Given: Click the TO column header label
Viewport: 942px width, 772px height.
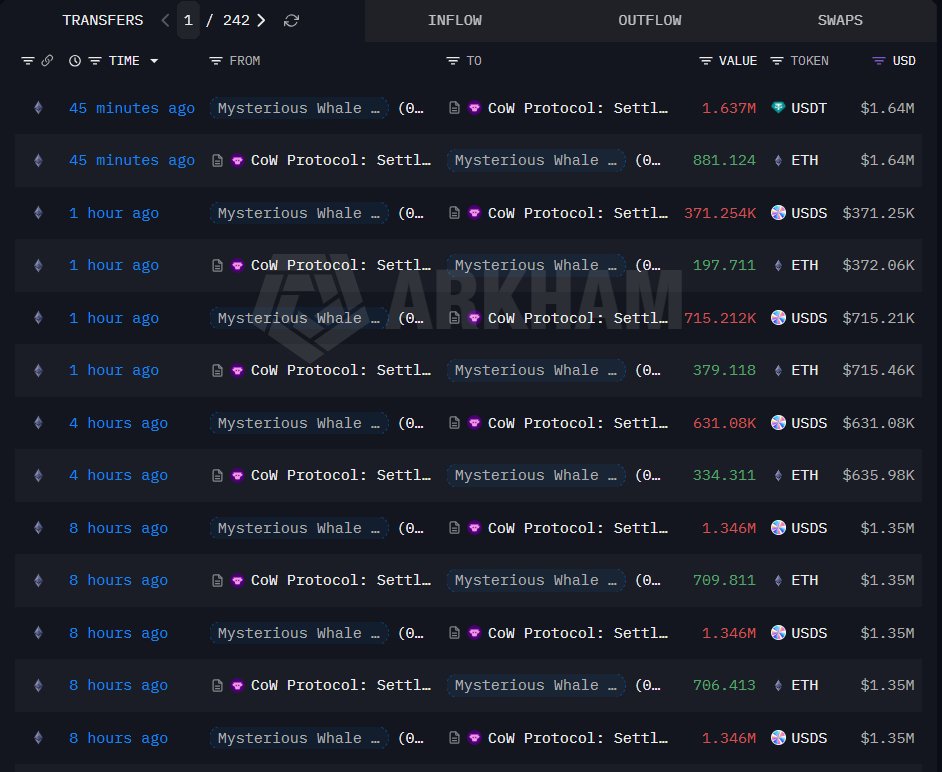Looking at the screenshot, I should coord(474,61).
